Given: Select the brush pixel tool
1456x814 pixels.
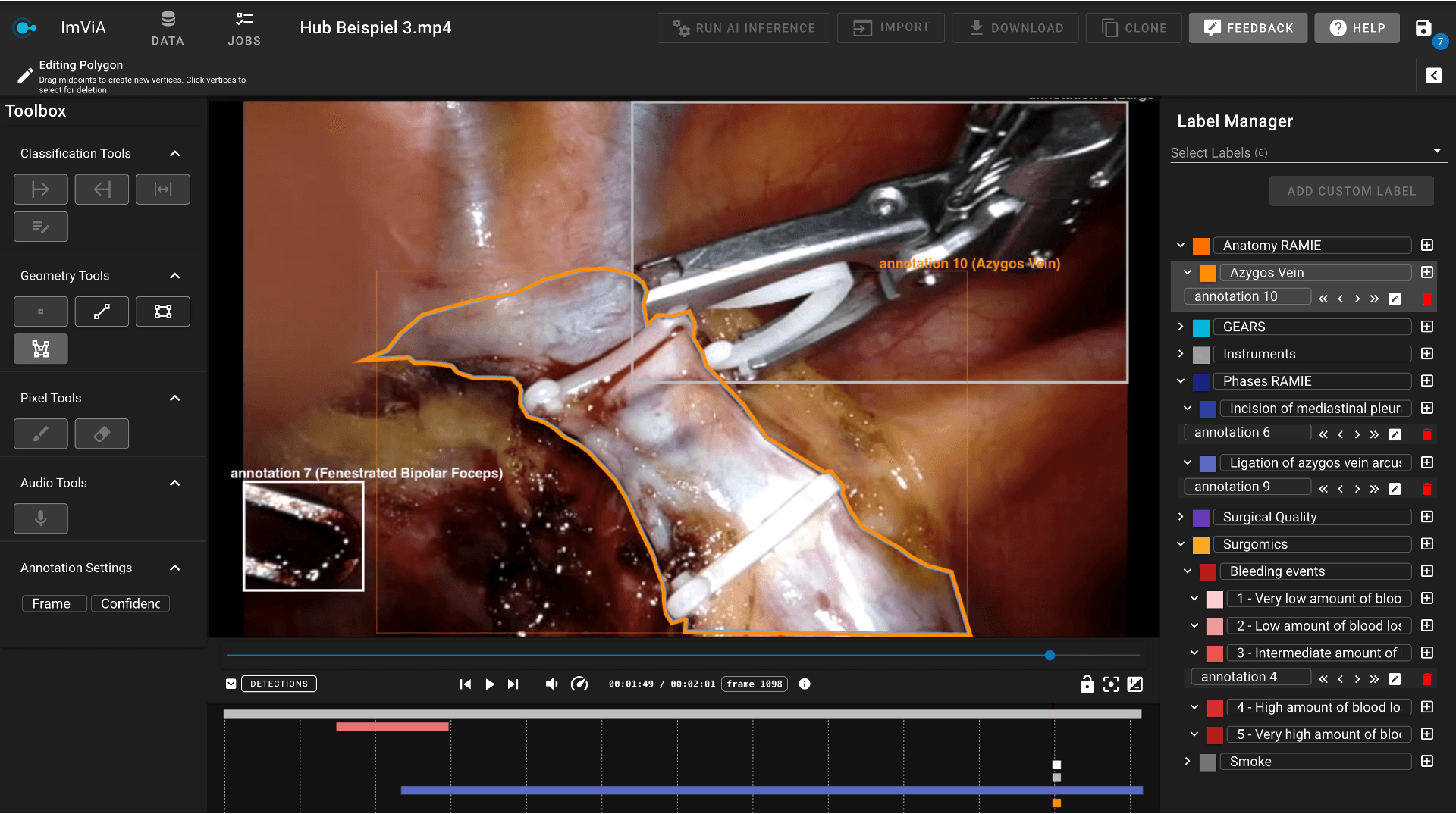Looking at the screenshot, I should click(41, 434).
